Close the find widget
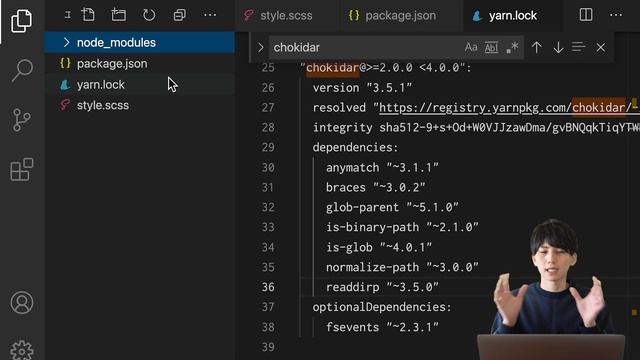Image resolution: width=640 pixels, height=360 pixels. tap(600, 47)
